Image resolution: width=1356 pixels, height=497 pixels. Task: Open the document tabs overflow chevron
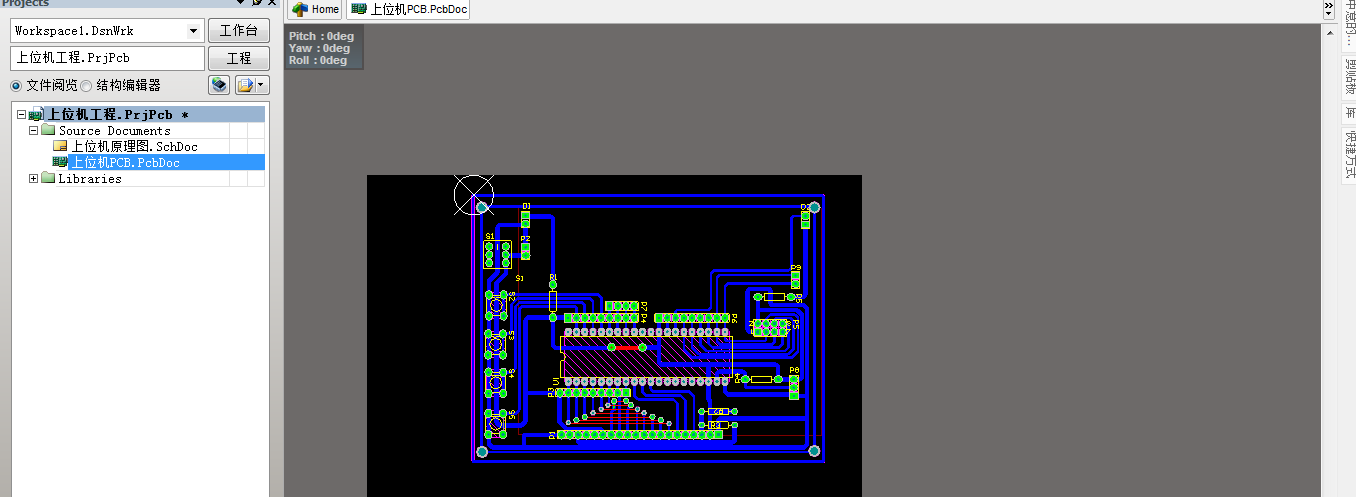pyautogui.click(x=1329, y=7)
